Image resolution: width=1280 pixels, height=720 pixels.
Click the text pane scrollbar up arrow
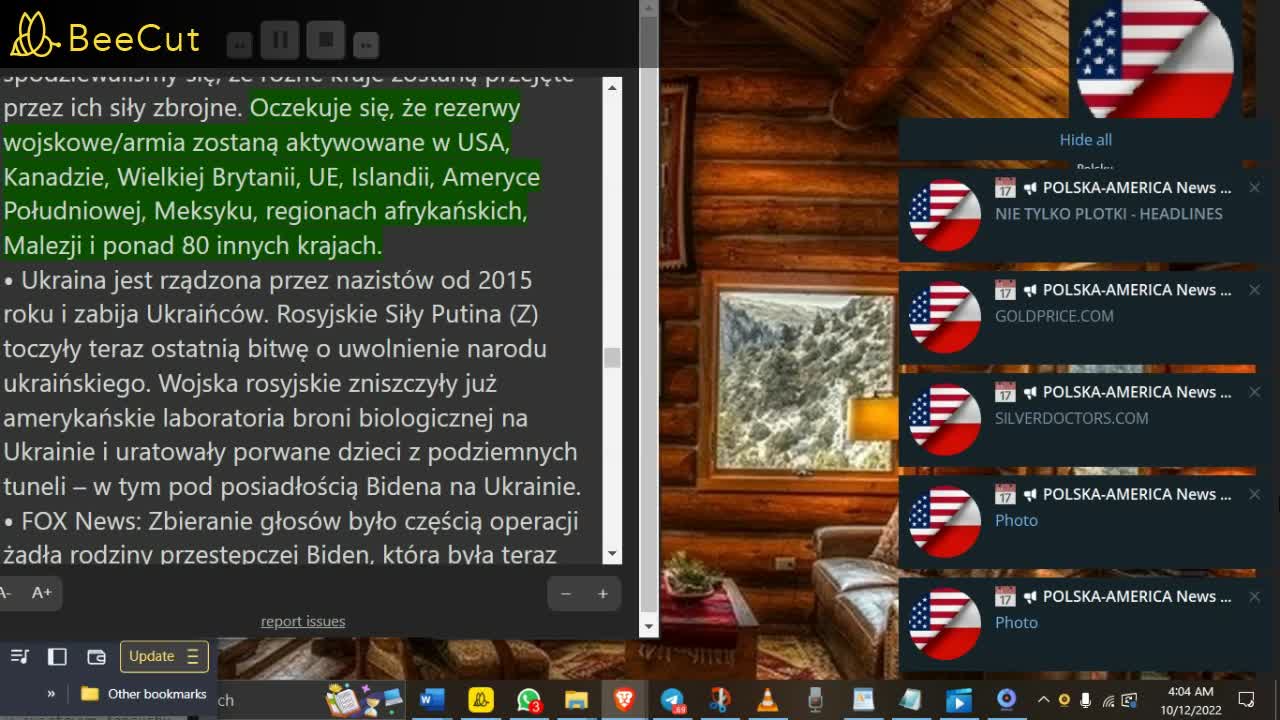(x=612, y=87)
